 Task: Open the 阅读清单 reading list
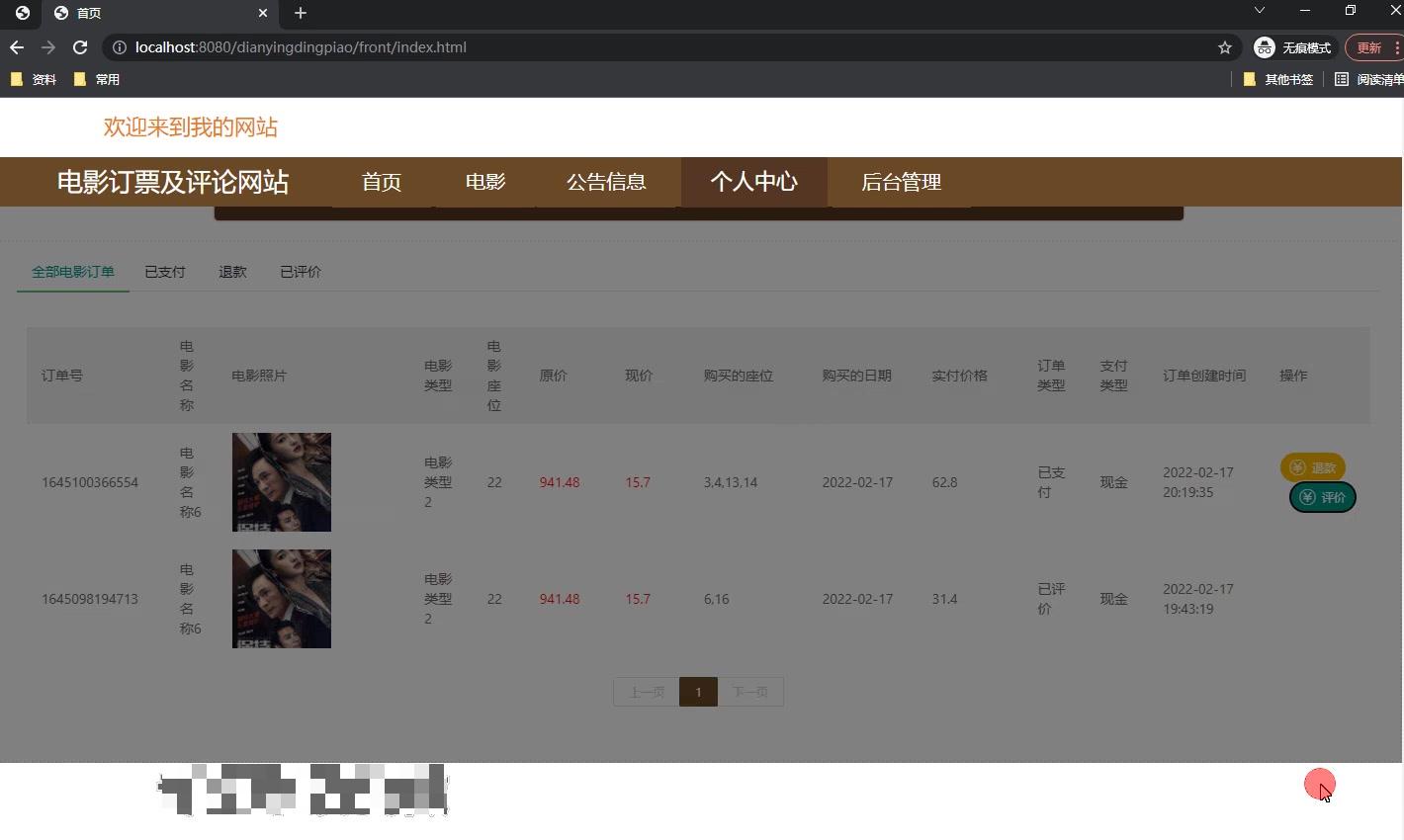tap(1368, 79)
